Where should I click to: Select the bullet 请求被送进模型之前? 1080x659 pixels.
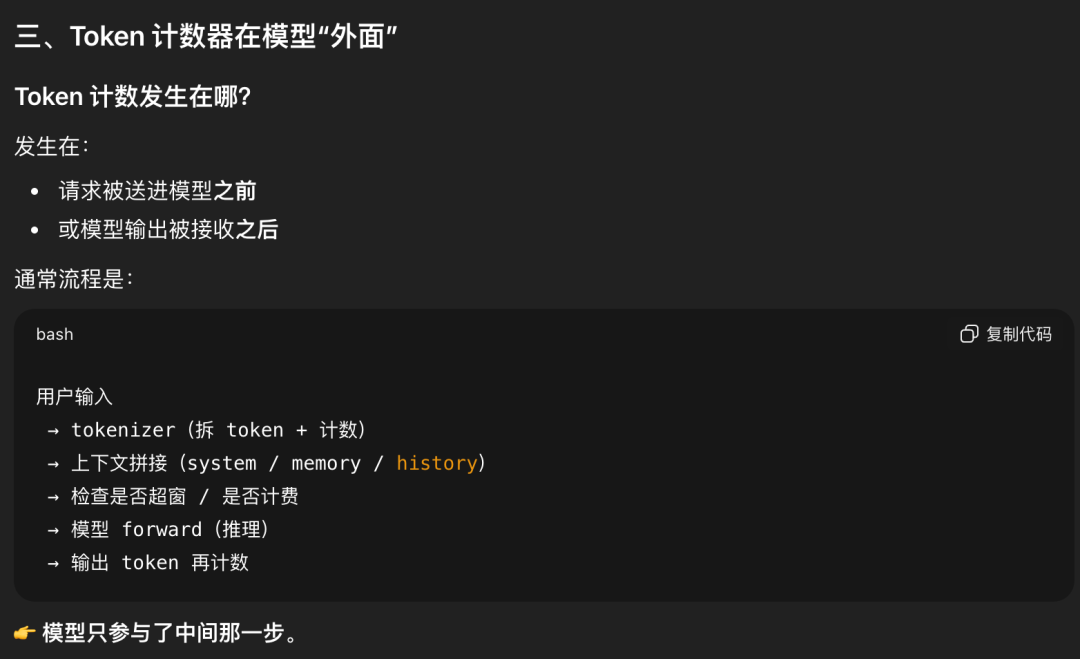point(157,190)
